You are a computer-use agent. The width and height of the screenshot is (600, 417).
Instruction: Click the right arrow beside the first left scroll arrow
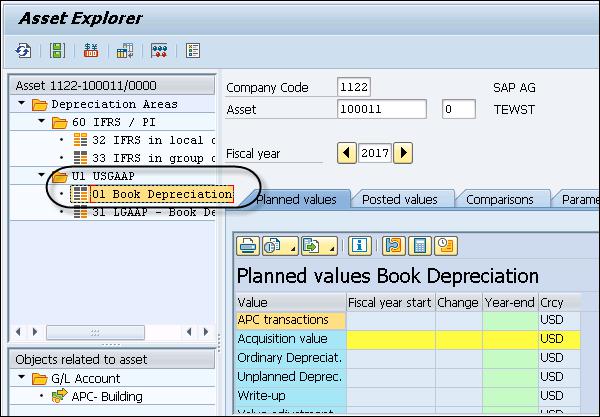coord(35,332)
